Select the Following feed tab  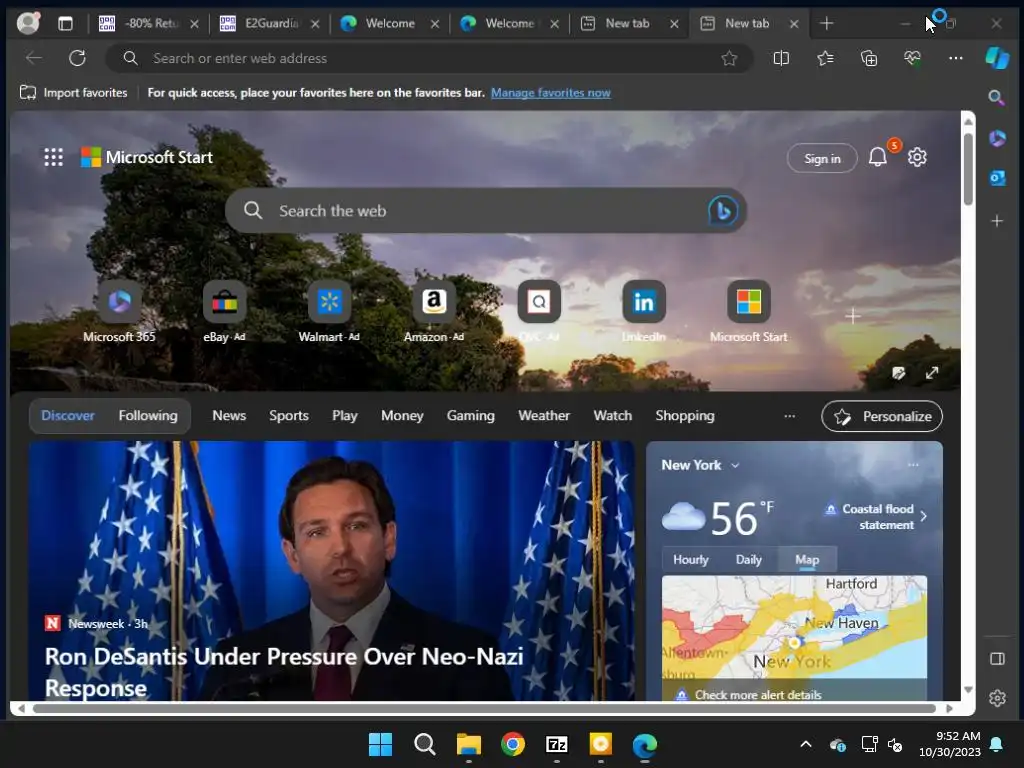click(x=148, y=415)
